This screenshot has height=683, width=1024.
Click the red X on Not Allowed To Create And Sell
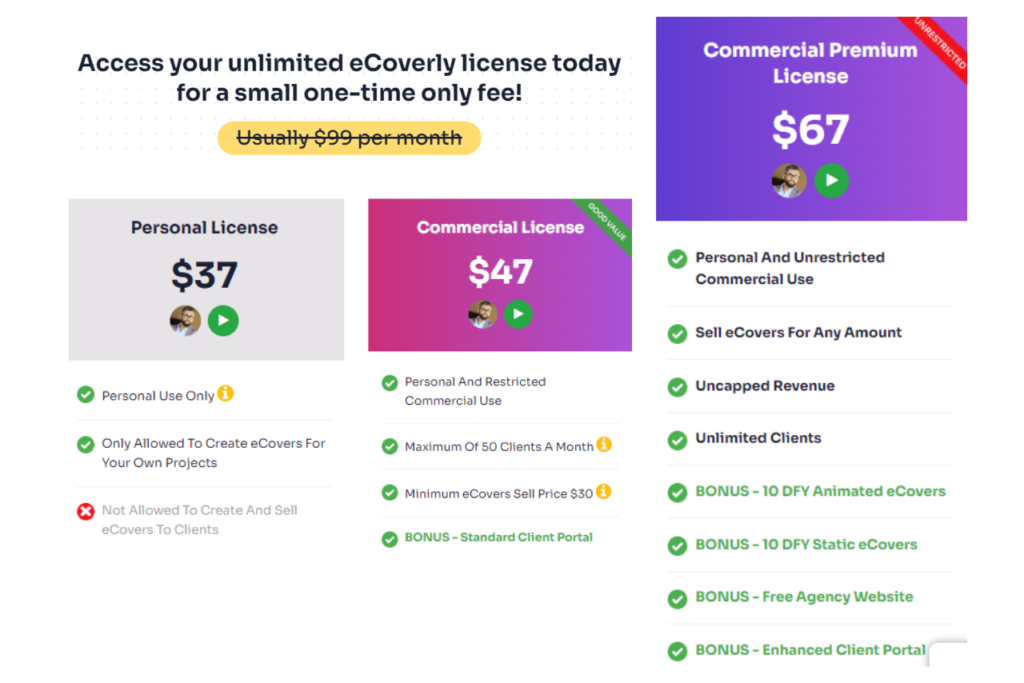point(85,510)
